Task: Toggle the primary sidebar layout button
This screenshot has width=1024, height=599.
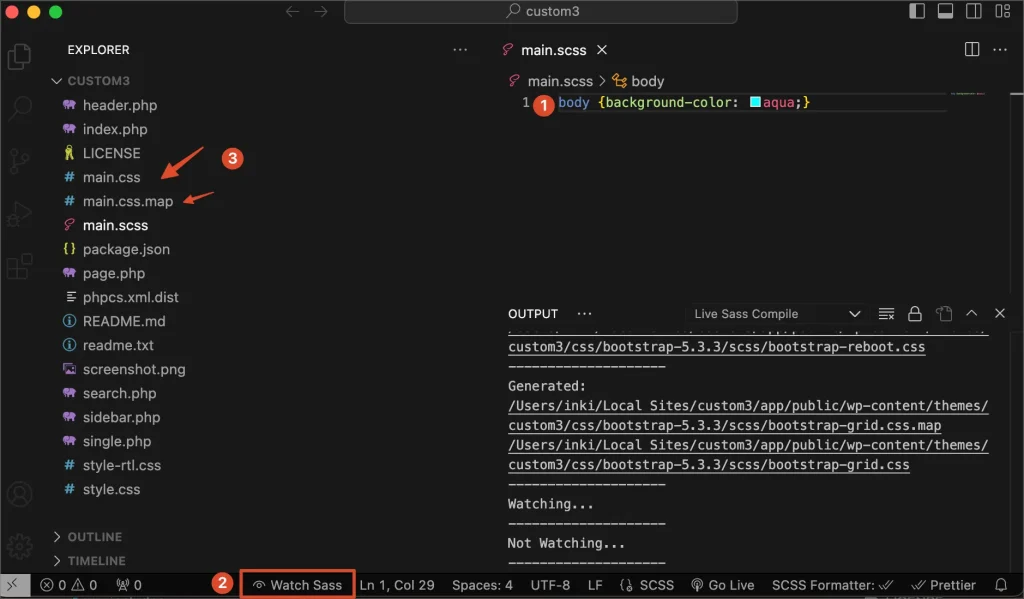Action: click(917, 12)
